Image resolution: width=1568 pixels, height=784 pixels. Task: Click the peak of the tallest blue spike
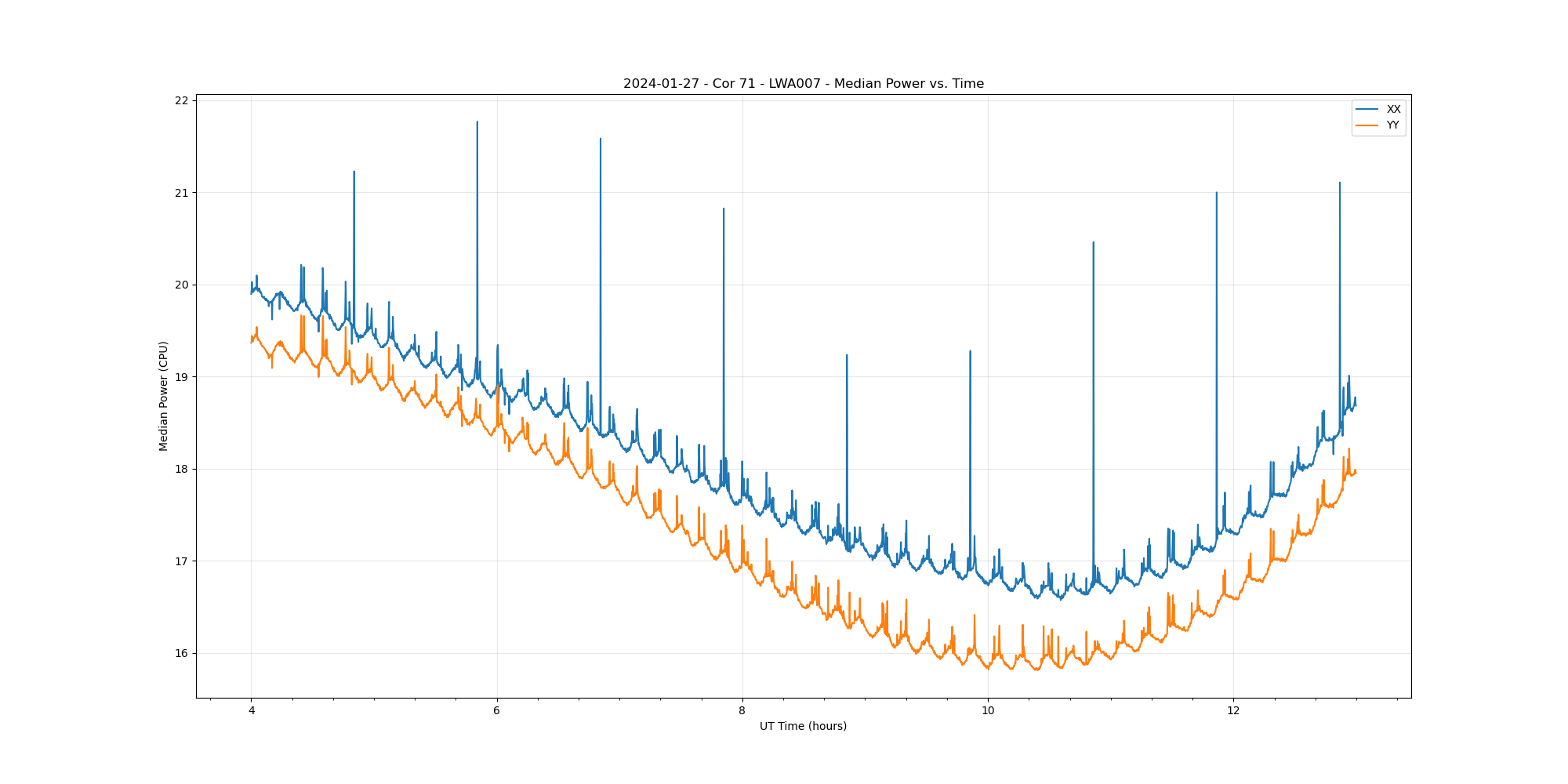(477, 122)
